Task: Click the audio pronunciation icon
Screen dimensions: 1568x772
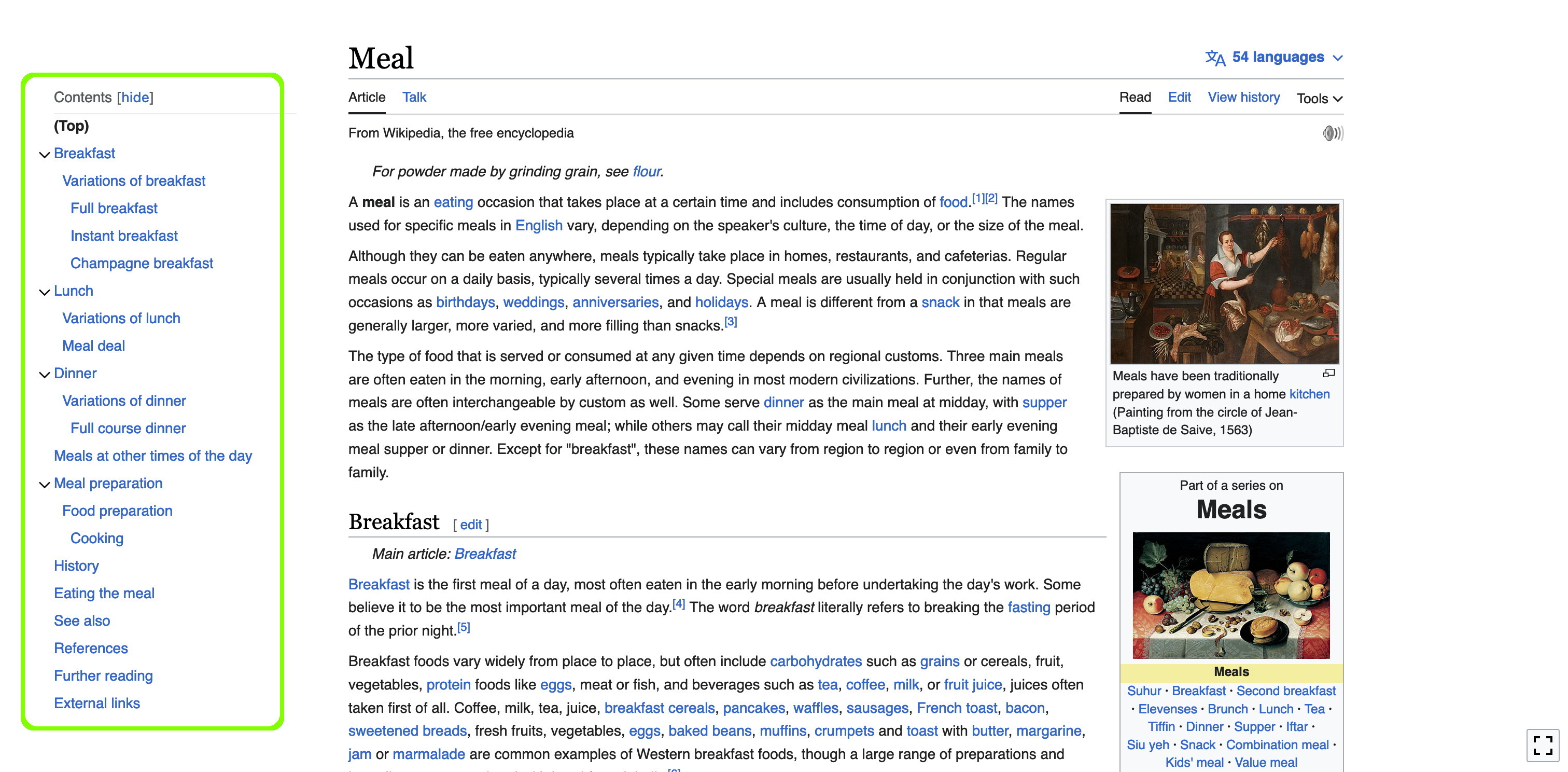Action: (1331, 133)
